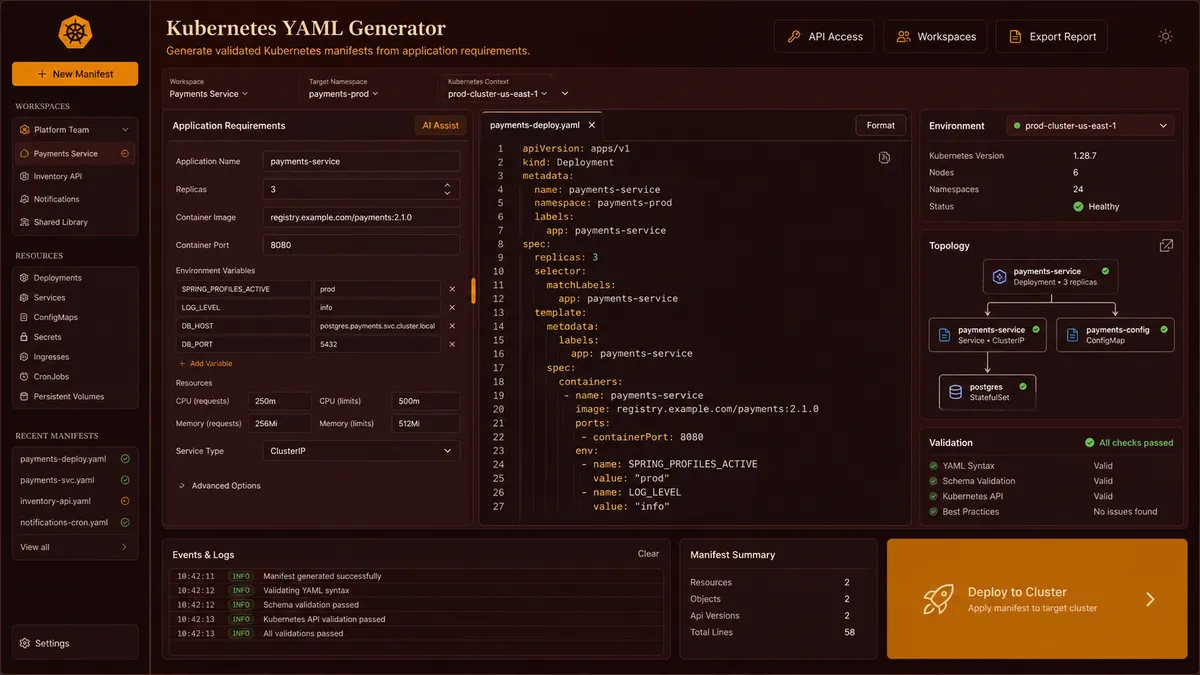Open the notifications-cron.yaml recent manifest
The image size is (1200, 675).
click(x=74, y=522)
